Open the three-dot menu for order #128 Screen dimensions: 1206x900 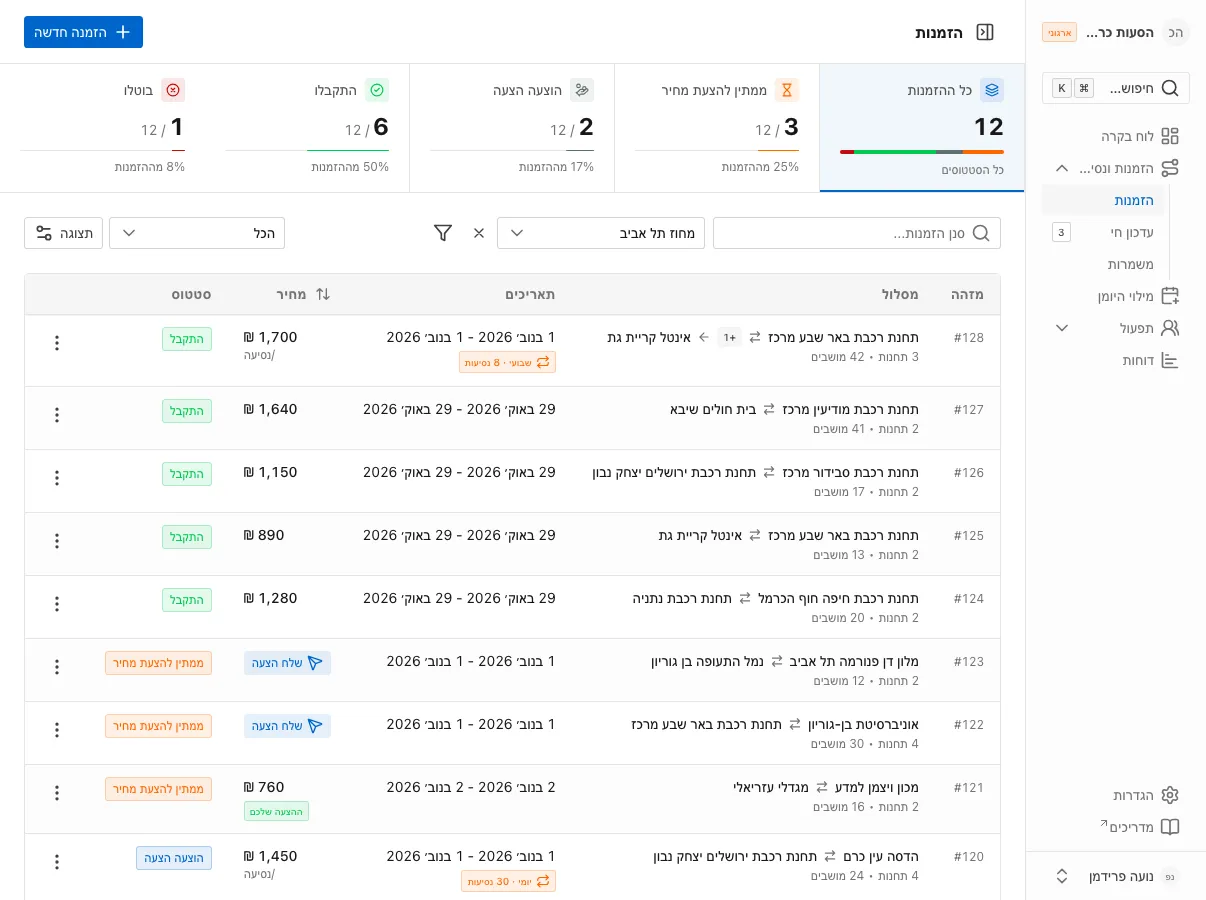[x=57, y=343]
